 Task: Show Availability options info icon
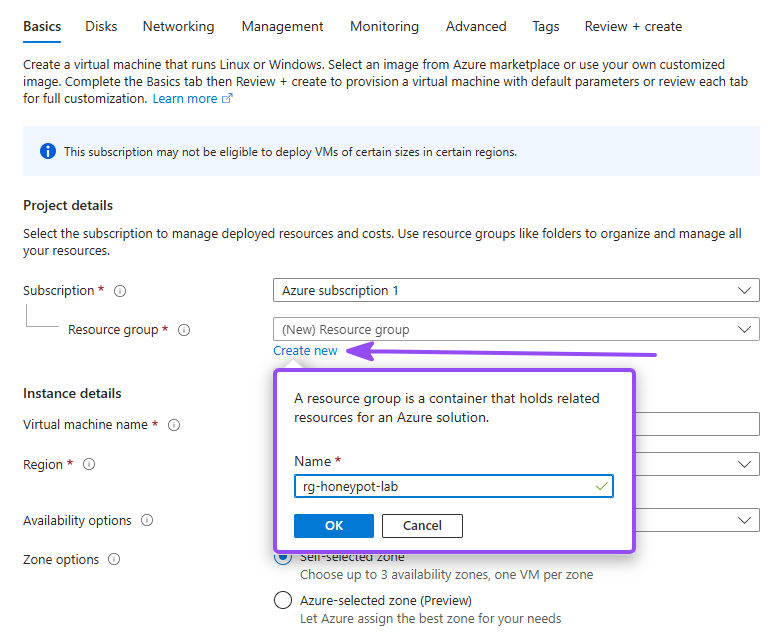pos(147,520)
